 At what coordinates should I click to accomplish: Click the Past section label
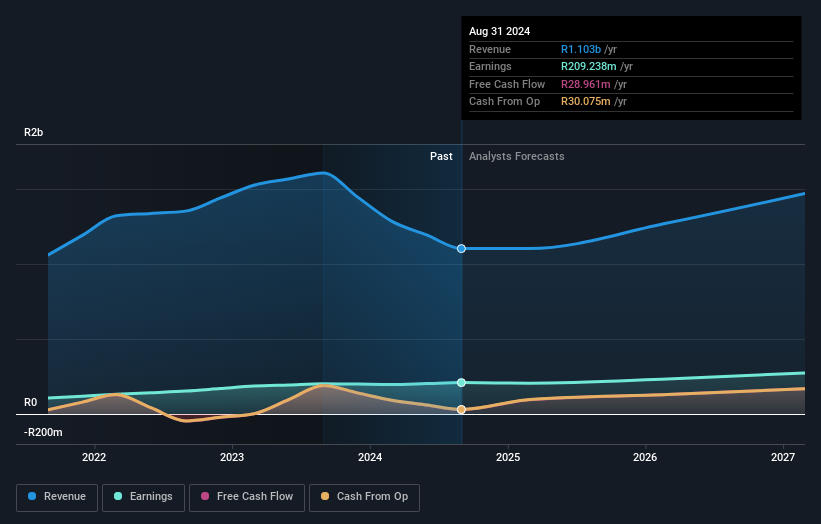(441, 157)
